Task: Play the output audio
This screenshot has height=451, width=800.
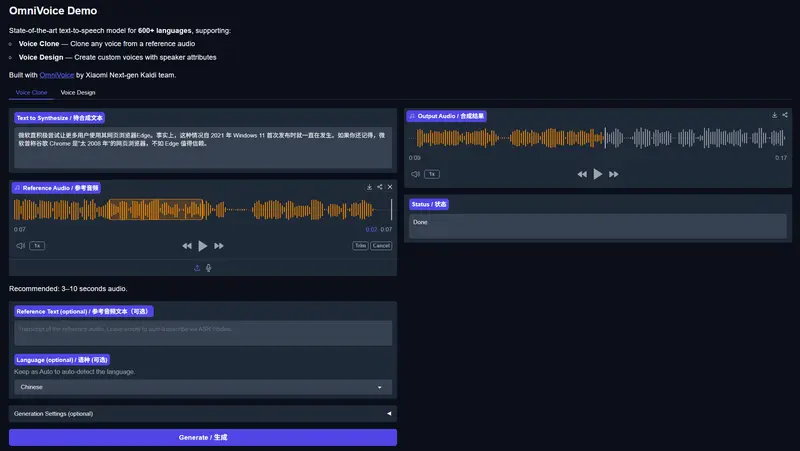Action: 597,174
